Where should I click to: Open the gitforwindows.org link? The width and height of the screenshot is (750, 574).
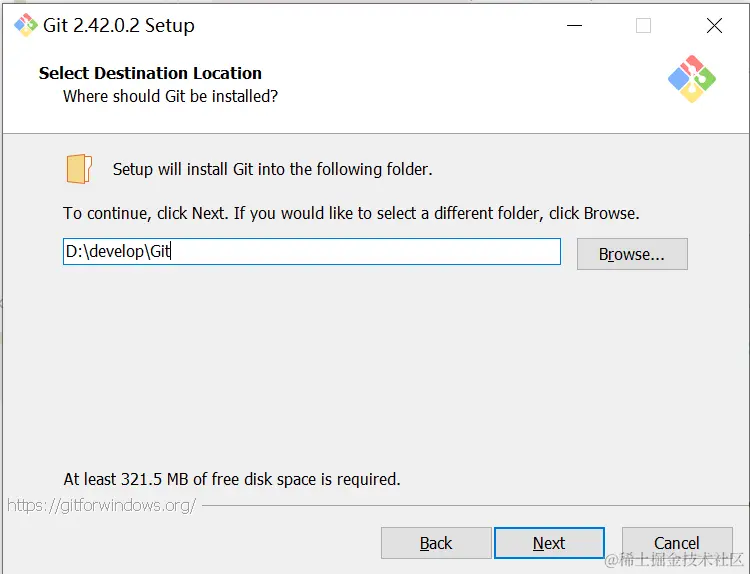[102, 505]
